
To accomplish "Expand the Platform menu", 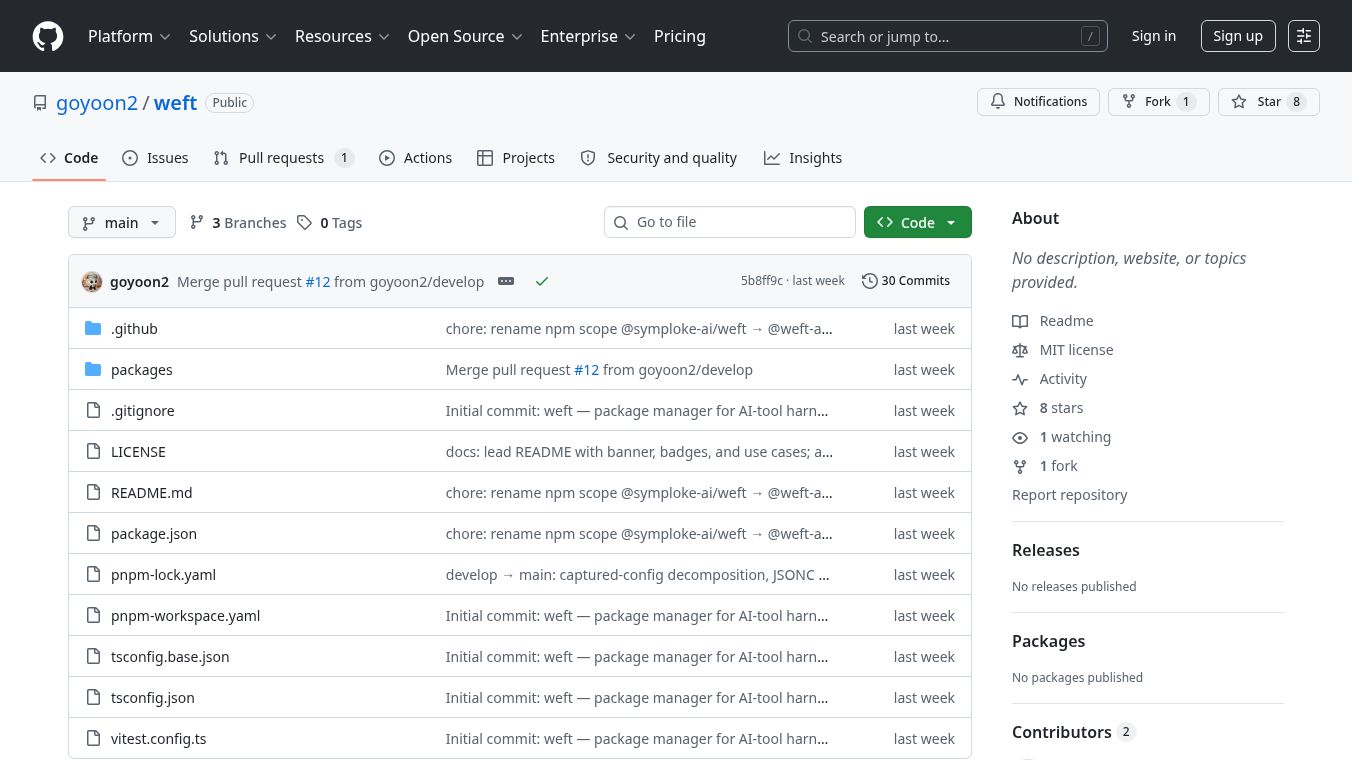I will coord(129,36).
